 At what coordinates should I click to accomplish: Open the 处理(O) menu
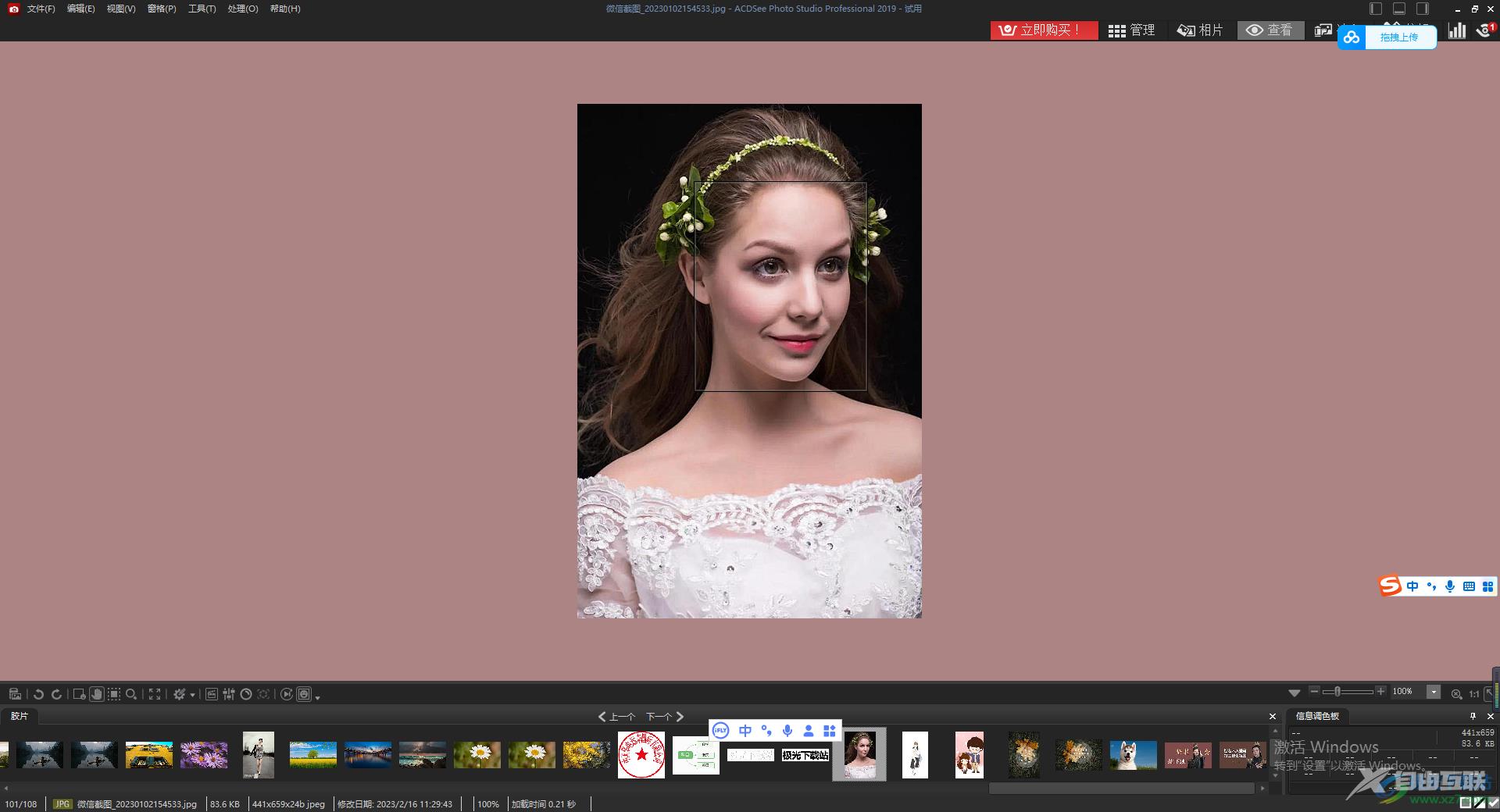click(x=243, y=9)
